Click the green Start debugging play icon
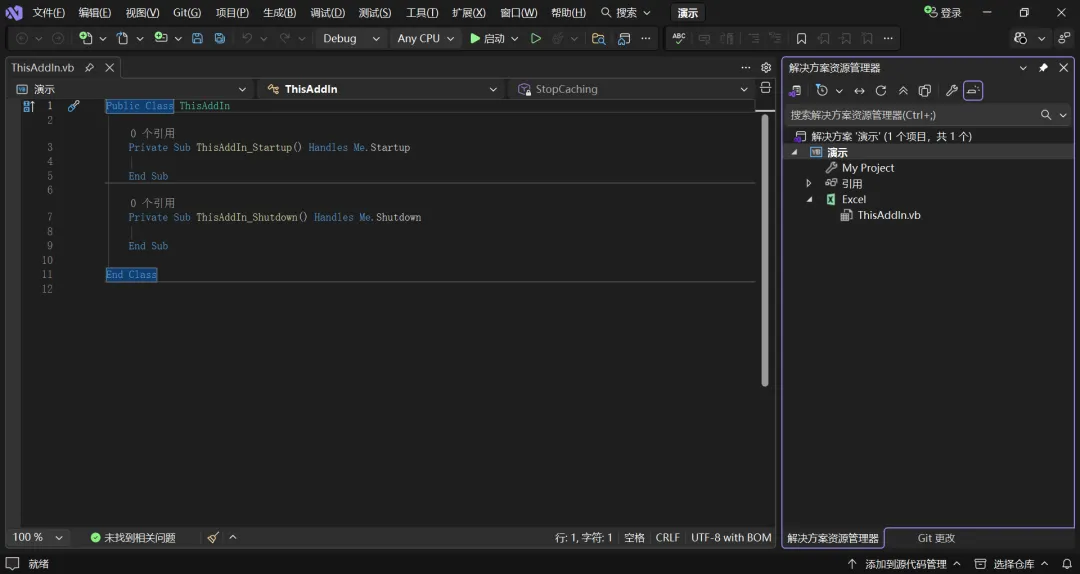Image resolution: width=1080 pixels, height=574 pixels. (x=475, y=38)
